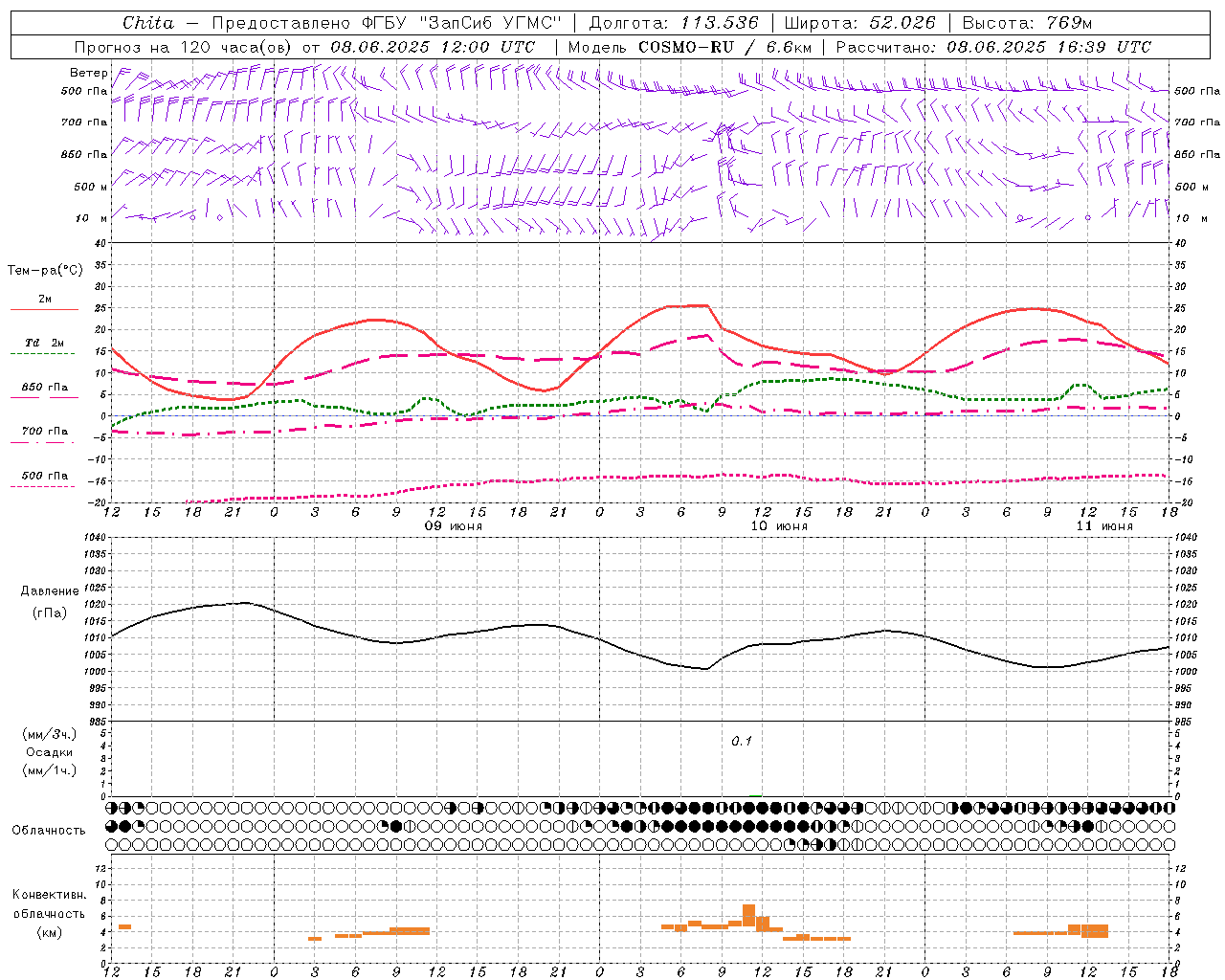
Task: Click the "Высота: 769м" header entry
Action: 1027,23
